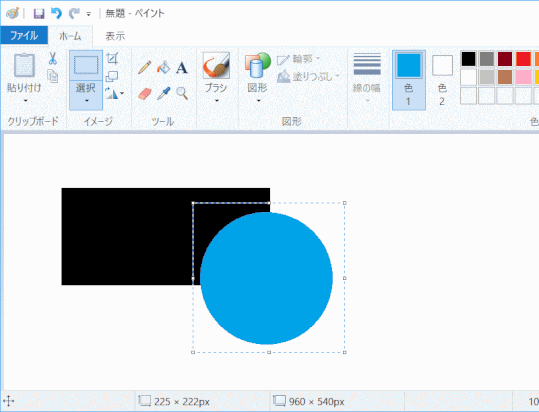
Task: Open the resize and skew tool
Action: (112, 76)
